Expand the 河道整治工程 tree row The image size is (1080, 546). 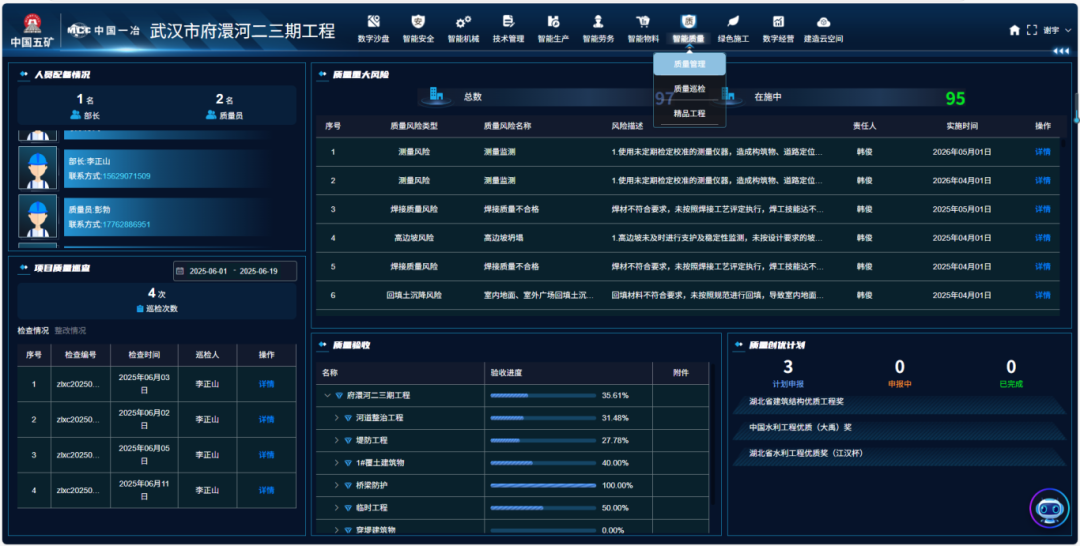[336, 418]
